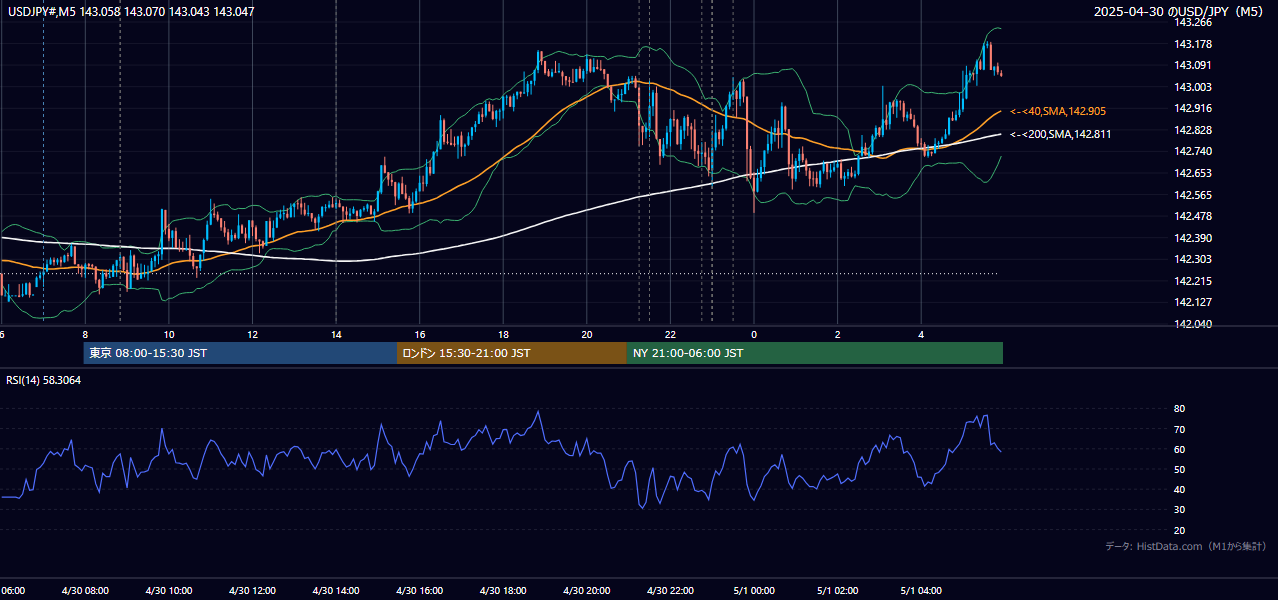Click the 4/30 12:00 date axis label
This screenshot has width=1278, height=600.
tap(252, 591)
